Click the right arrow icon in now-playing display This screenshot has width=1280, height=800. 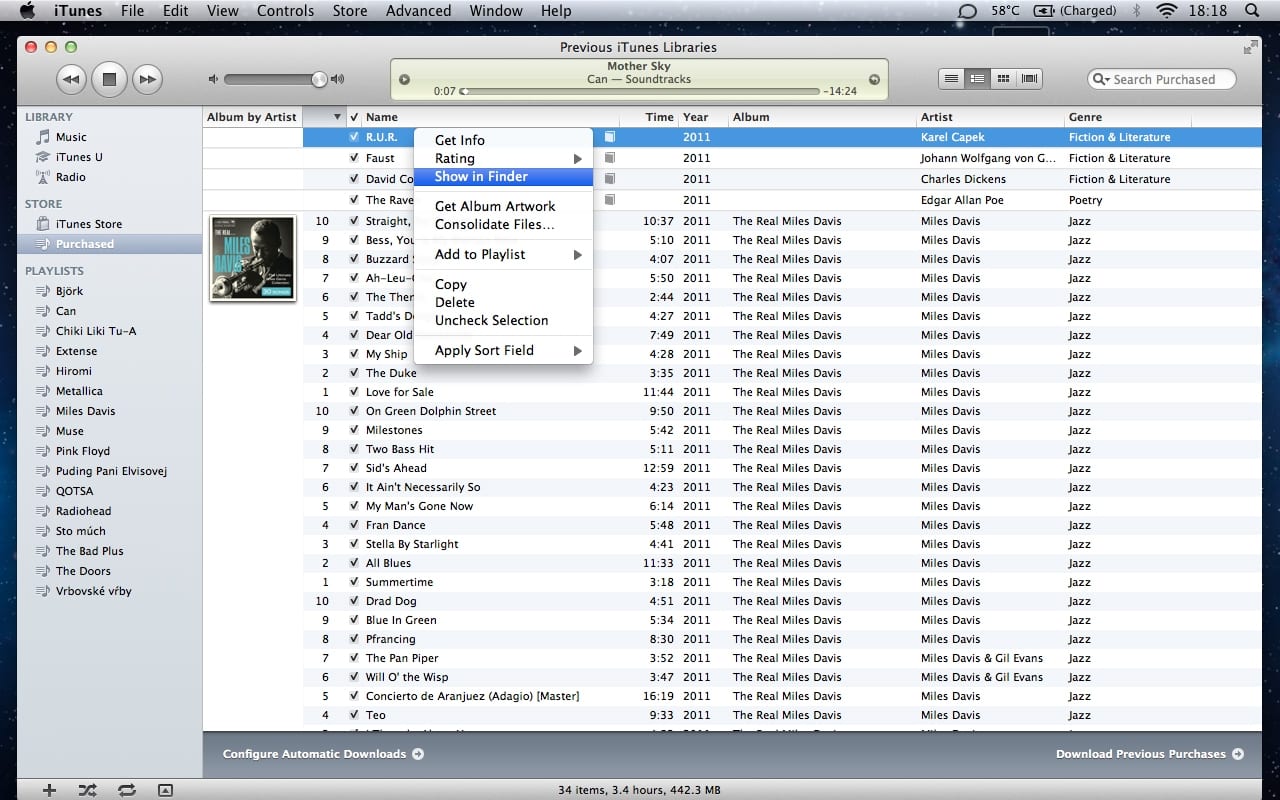pos(874,79)
